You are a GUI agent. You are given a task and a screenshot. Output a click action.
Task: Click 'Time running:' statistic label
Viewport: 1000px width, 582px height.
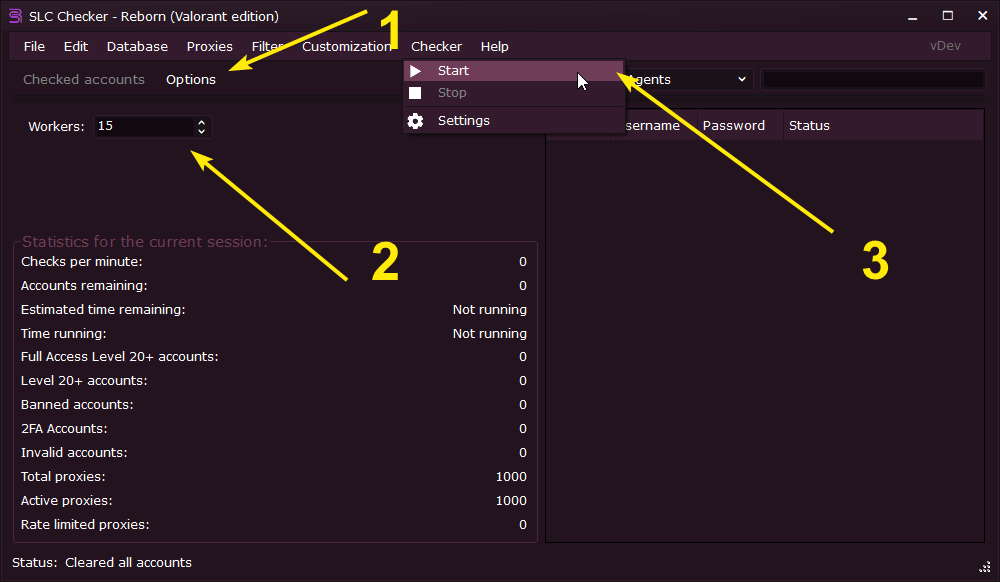[63, 333]
